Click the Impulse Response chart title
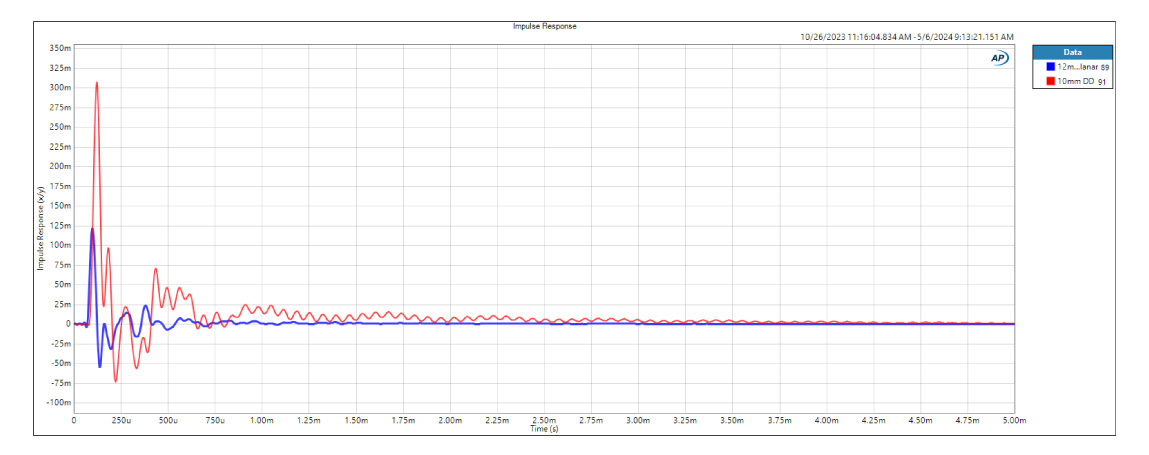The width and height of the screenshot is (1149, 455). tap(544, 26)
